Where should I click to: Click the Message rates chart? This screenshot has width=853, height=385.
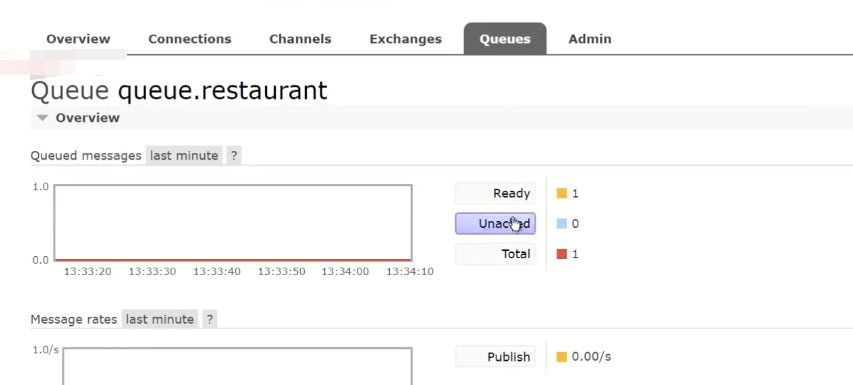pyautogui.click(x=237, y=366)
